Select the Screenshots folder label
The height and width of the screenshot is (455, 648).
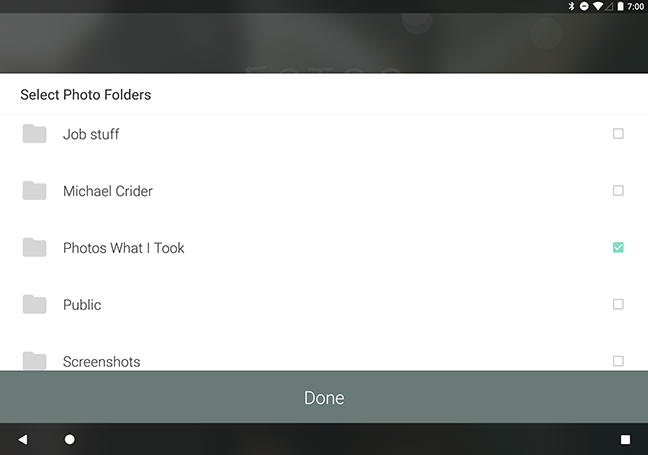pyautogui.click(x=102, y=362)
